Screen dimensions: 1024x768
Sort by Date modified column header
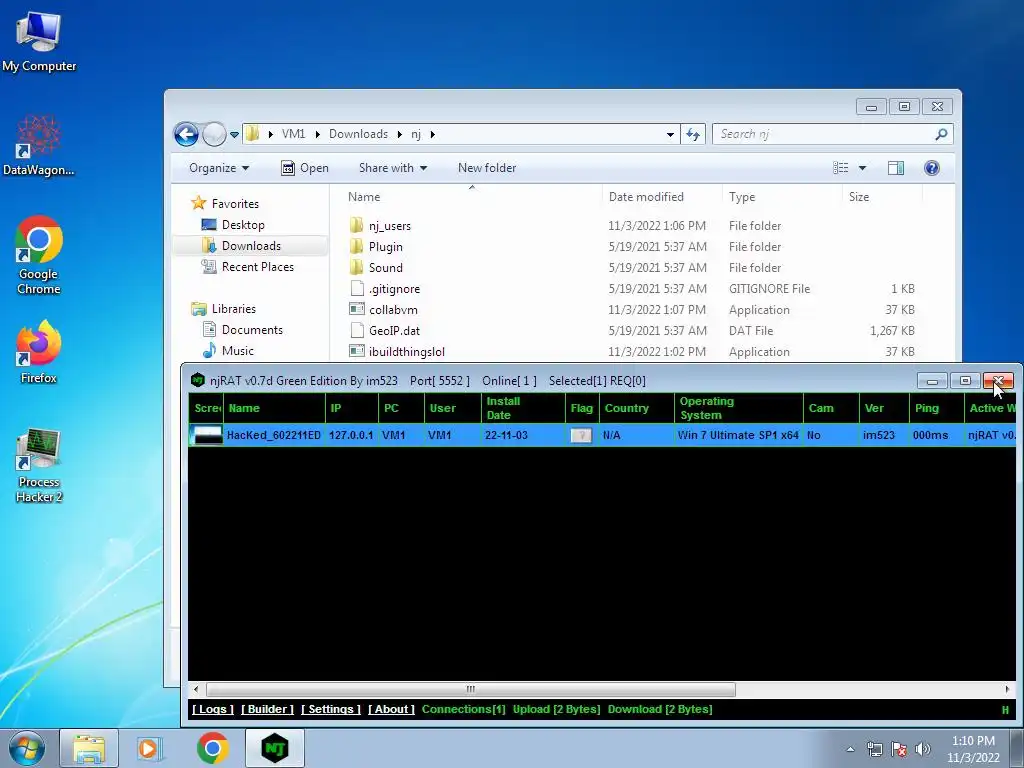[662, 197]
